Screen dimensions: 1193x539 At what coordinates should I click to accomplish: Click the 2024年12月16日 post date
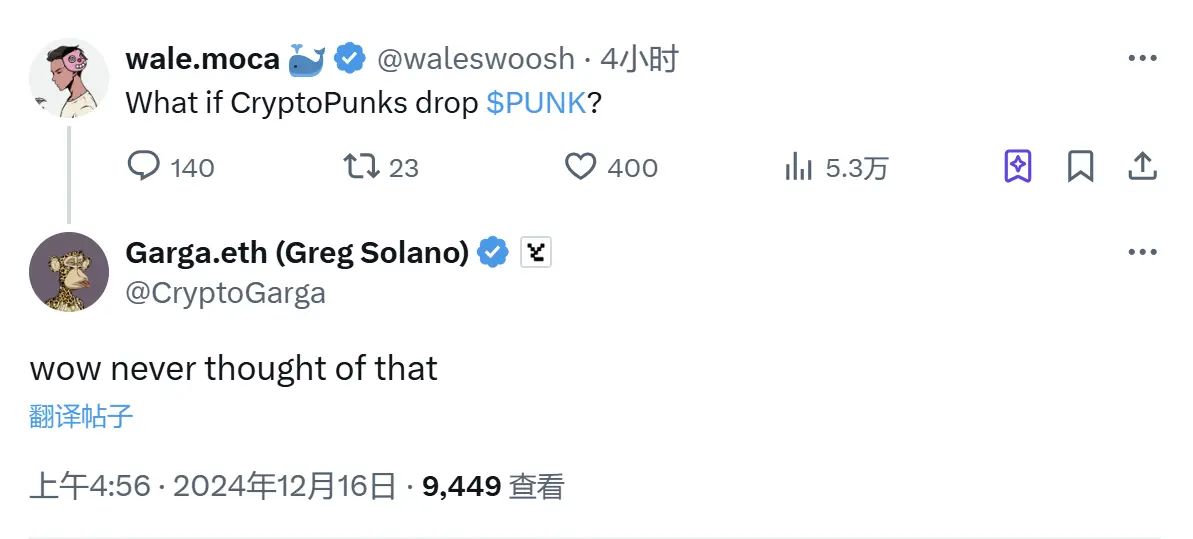coord(285,487)
